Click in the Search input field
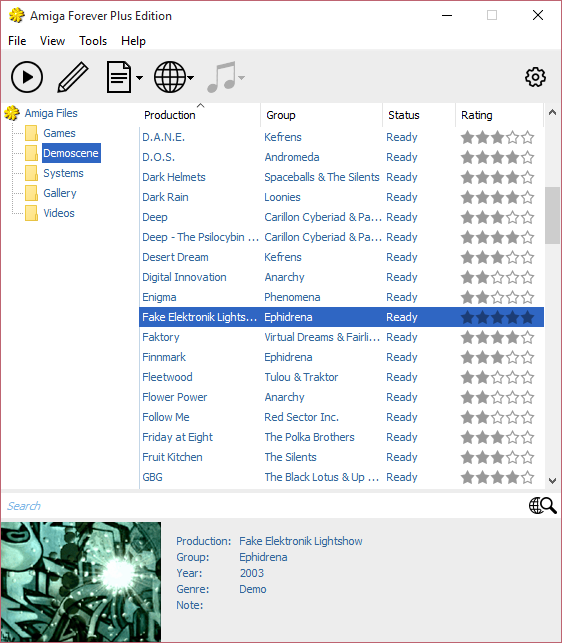The height and width of the screenshot is (643, 562). [263, 506]
